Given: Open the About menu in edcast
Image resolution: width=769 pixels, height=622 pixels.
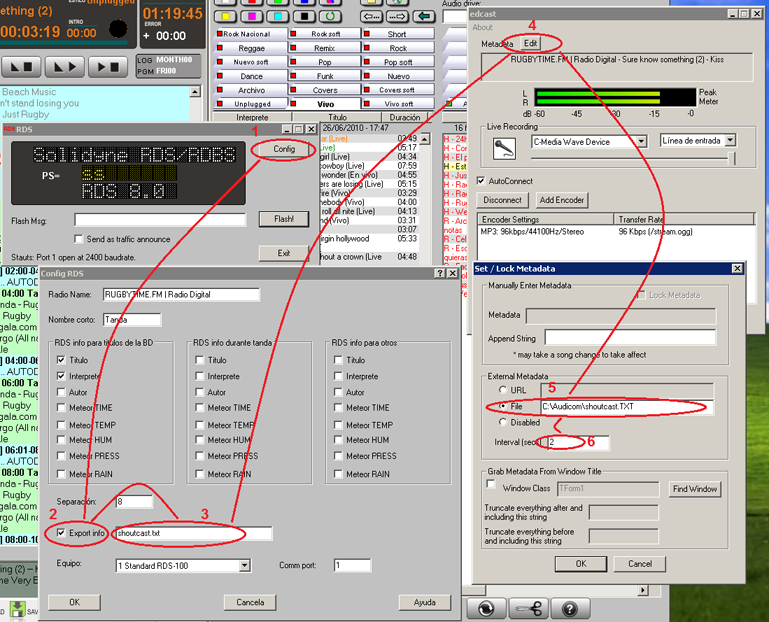Looking at the screenshot, I should [483, 27].
